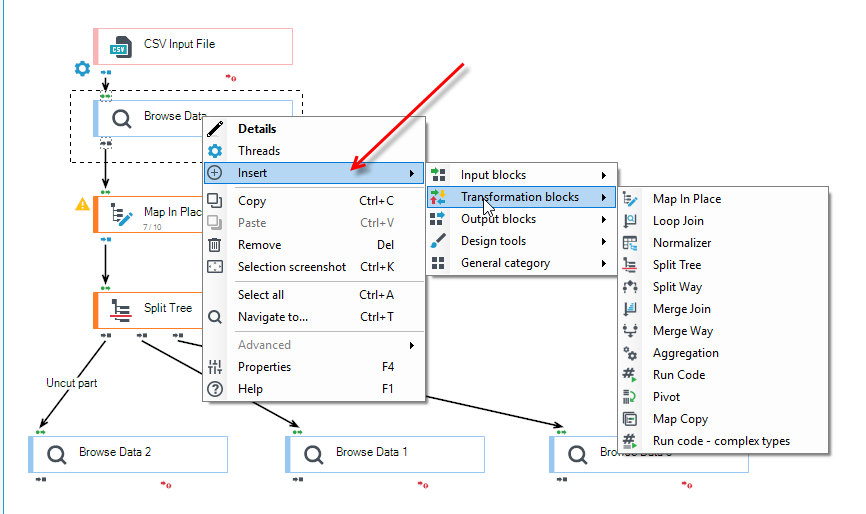Click the Copy icon in context menu
This screenshot has width=866, height=514.
[x=215, y=200]
